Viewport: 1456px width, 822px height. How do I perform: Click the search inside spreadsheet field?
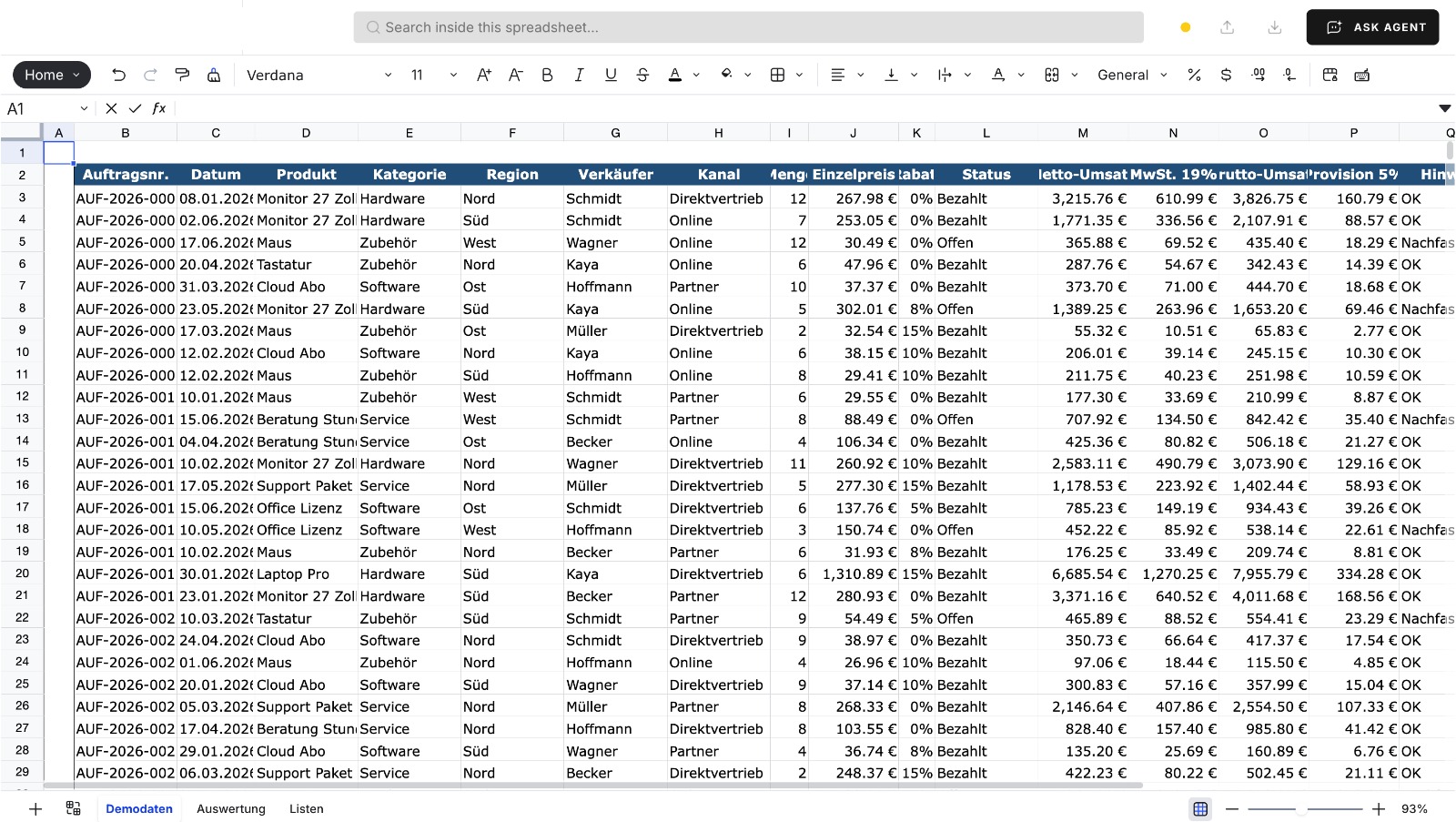pyautogui.click(x=748, y=27)
